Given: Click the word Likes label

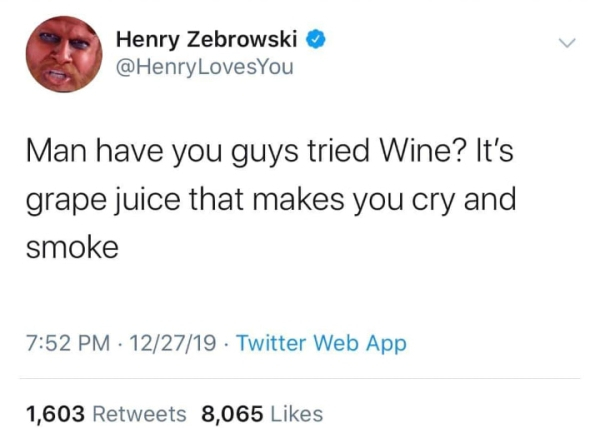Looking at the screenshot, I should pos(296,413).
